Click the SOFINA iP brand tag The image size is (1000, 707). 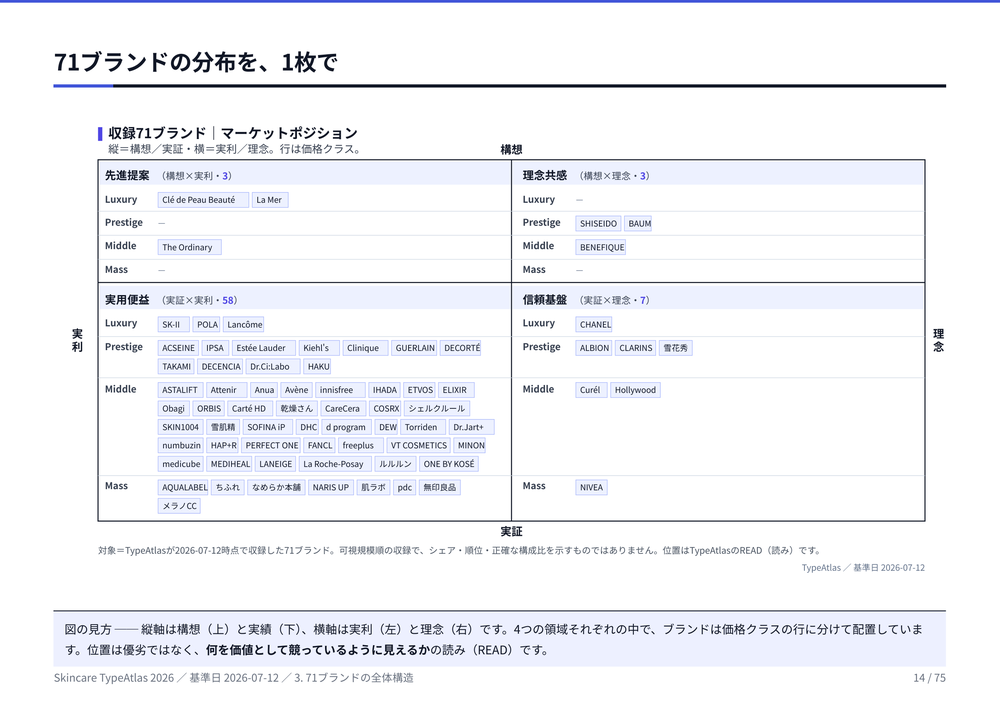click(268, 427)
